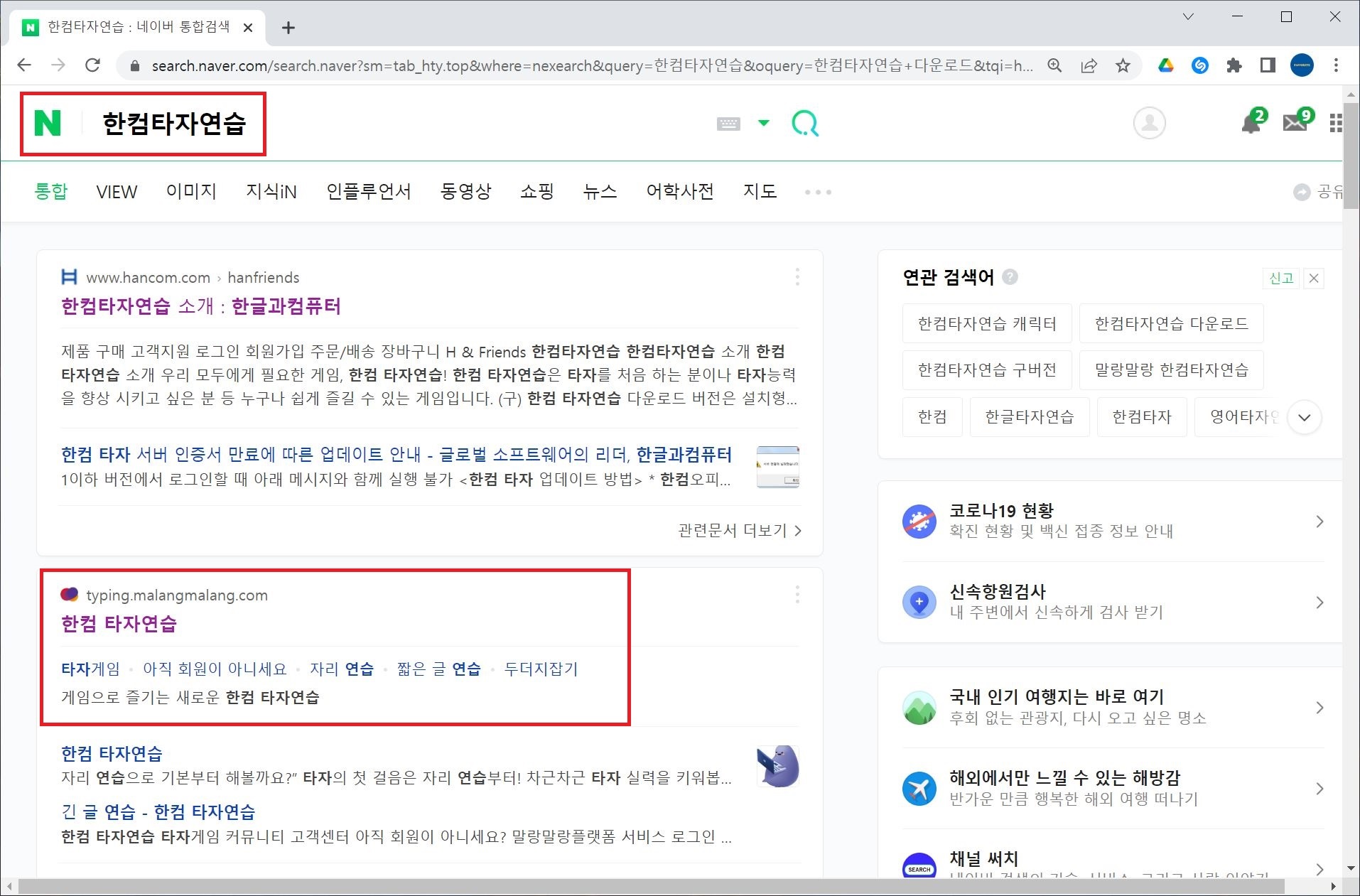
Task: Open the 쇼핑 tab
Action: [x=537, y=191]
